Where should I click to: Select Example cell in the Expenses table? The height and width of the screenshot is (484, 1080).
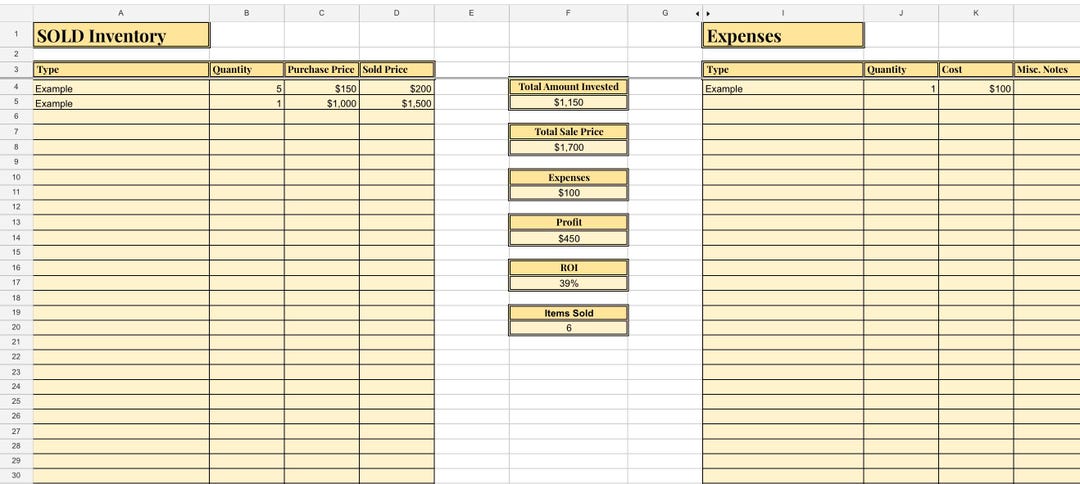click(x=783, y=88)
